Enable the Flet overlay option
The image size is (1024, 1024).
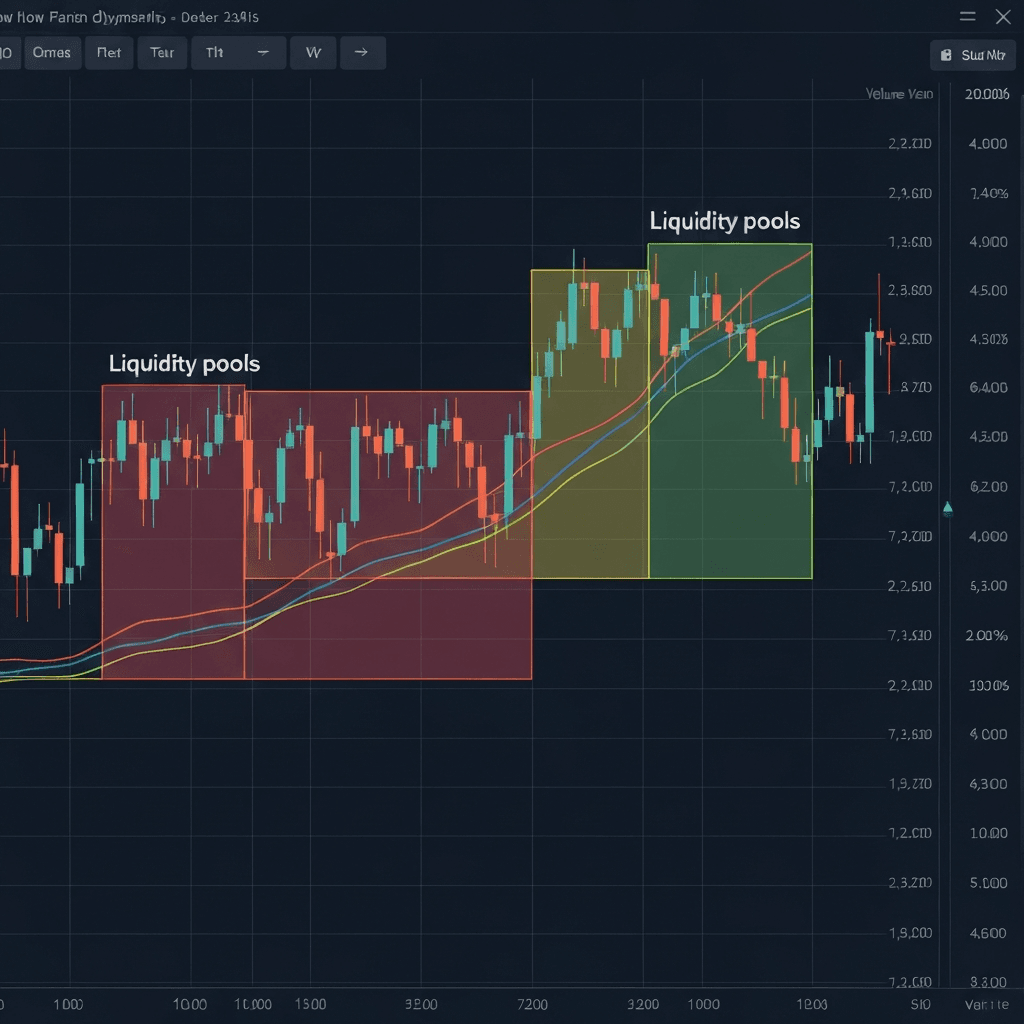[x=108, y=53]
